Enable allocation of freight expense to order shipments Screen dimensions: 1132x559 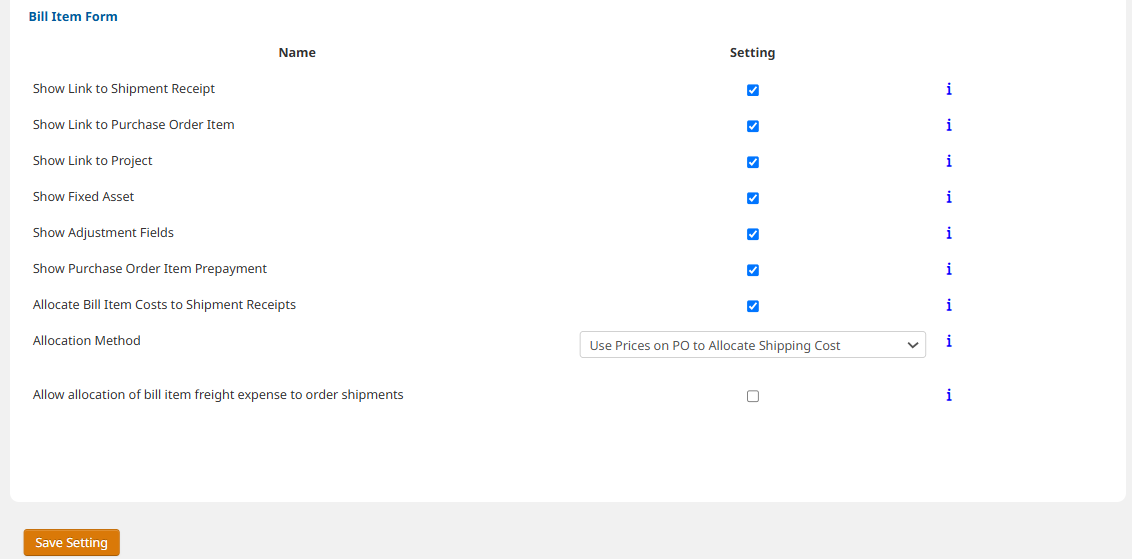[752, 396]
